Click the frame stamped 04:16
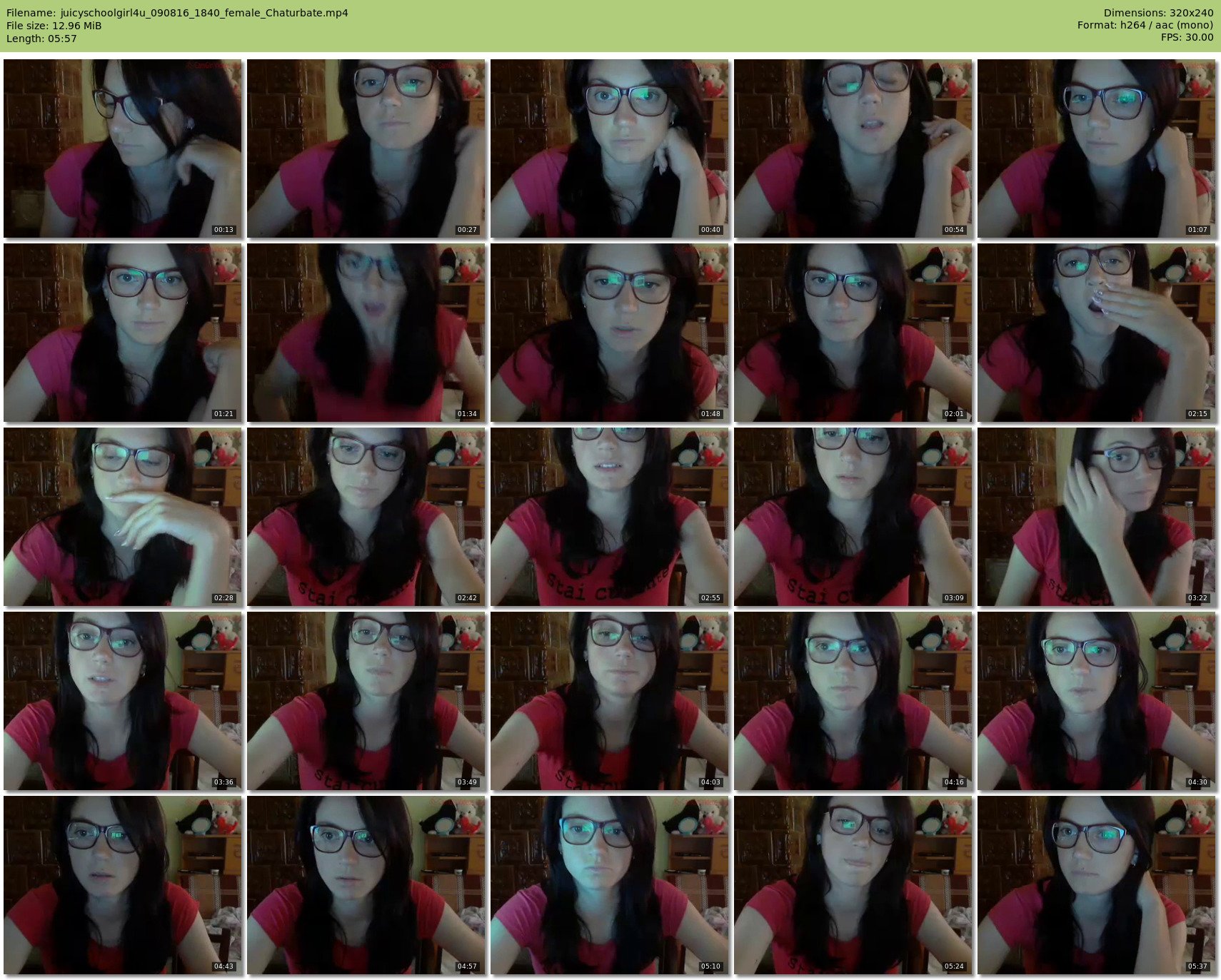The height and width of the screenshot is (980, 1221). point(853,701)
